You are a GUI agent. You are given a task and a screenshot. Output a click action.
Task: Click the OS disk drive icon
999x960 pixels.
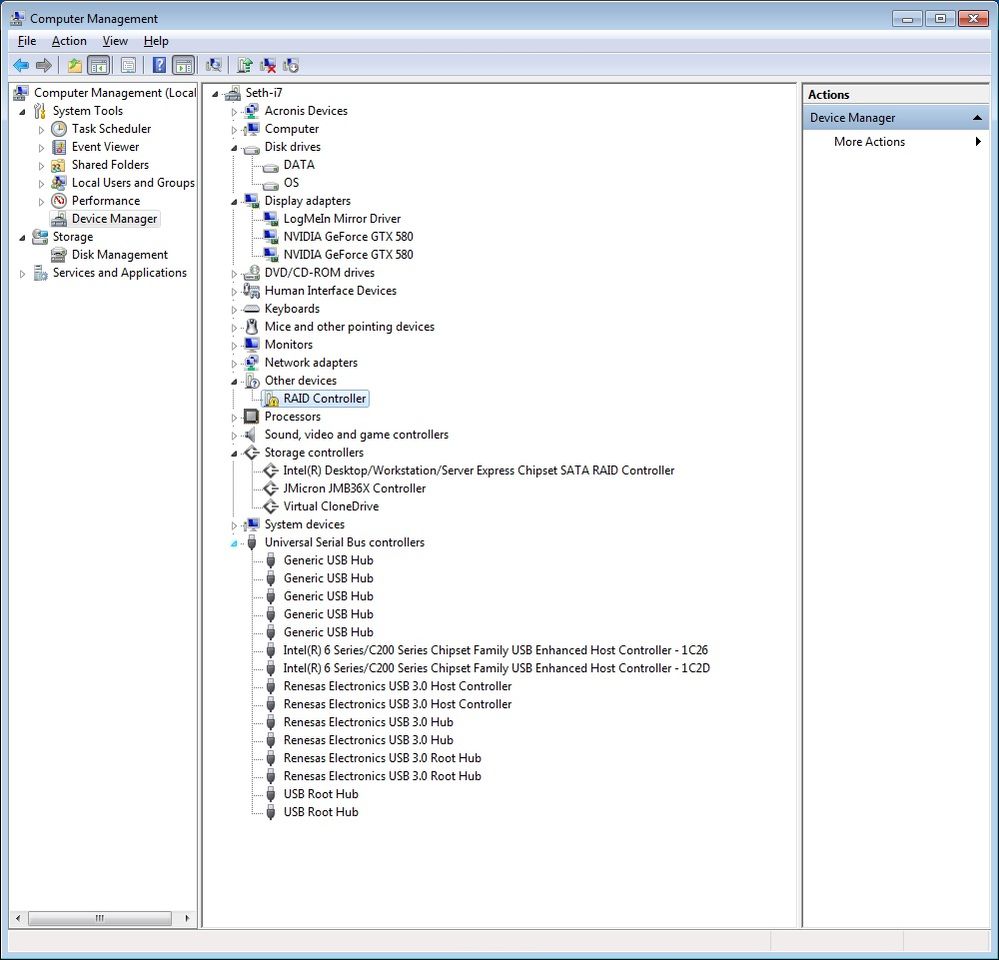pyautogui.click(x=271, y=183)
